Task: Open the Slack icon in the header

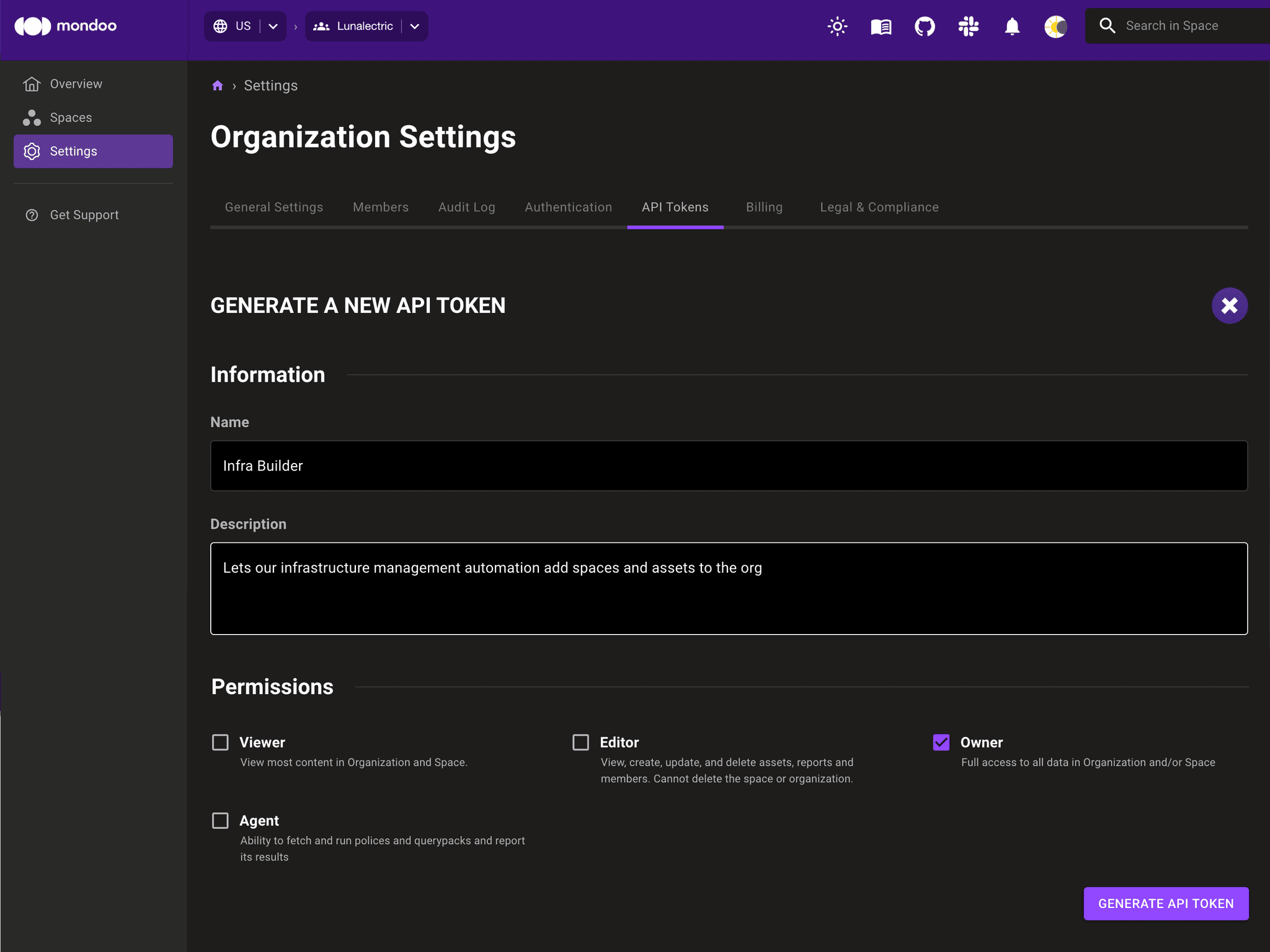Action: [x=968, y=26]
